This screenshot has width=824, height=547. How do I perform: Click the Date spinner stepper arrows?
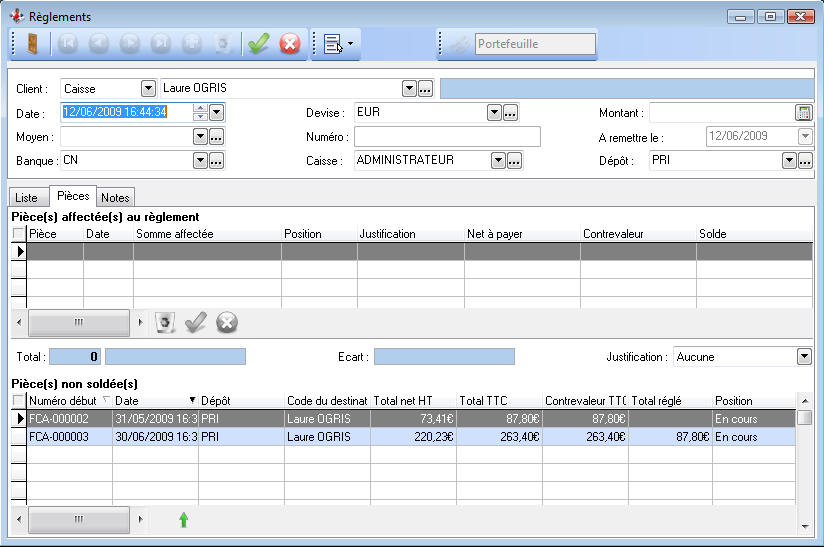click(200, 112)
